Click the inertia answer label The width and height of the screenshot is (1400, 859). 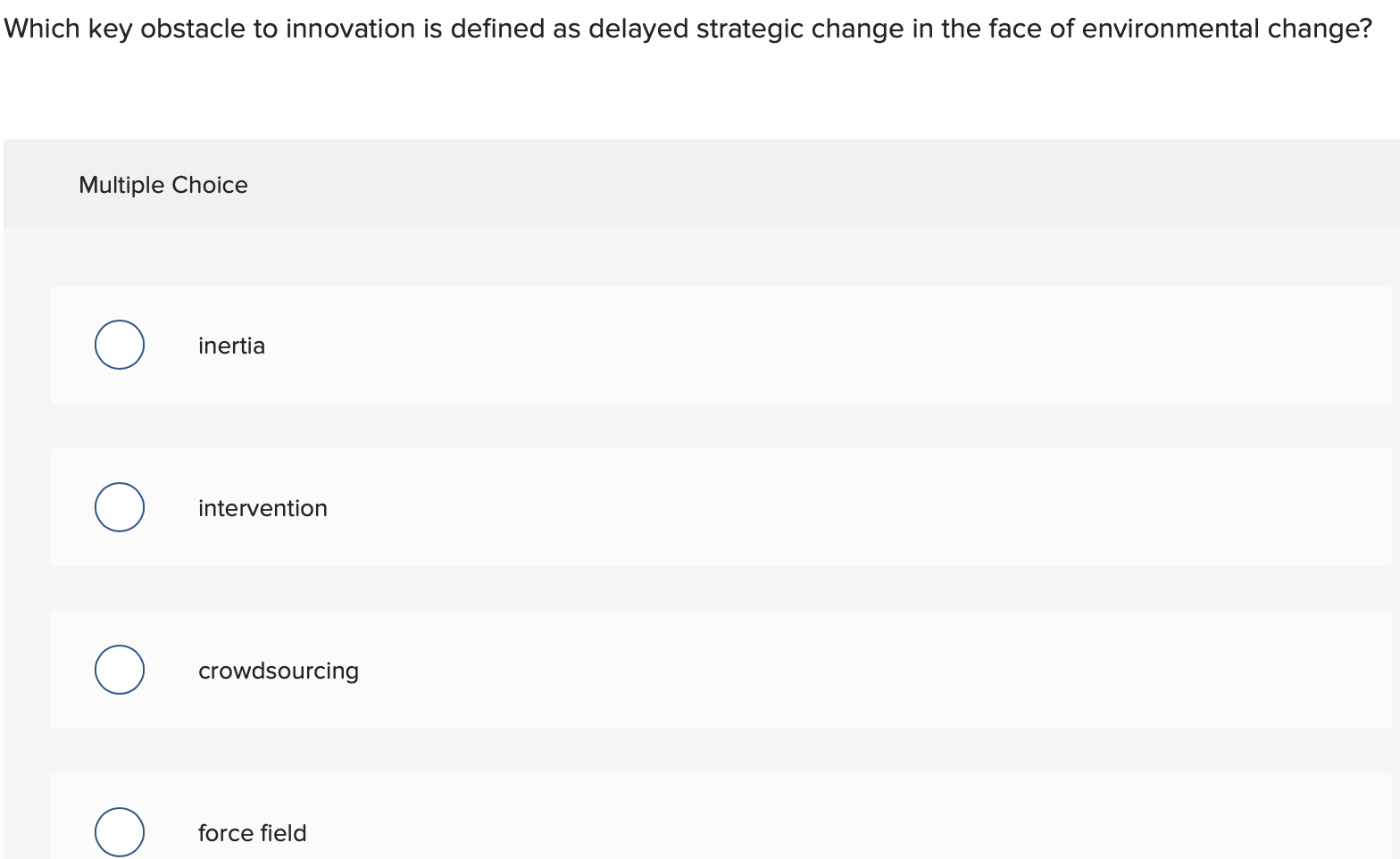[231, 346]
